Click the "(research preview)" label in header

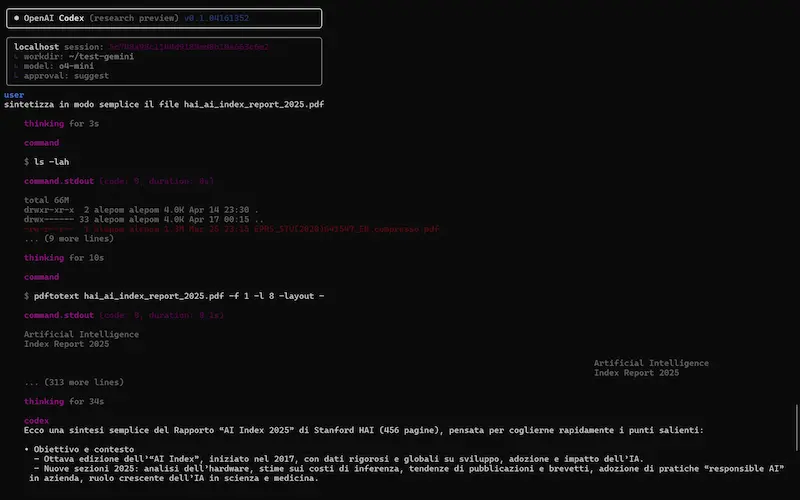134,18
